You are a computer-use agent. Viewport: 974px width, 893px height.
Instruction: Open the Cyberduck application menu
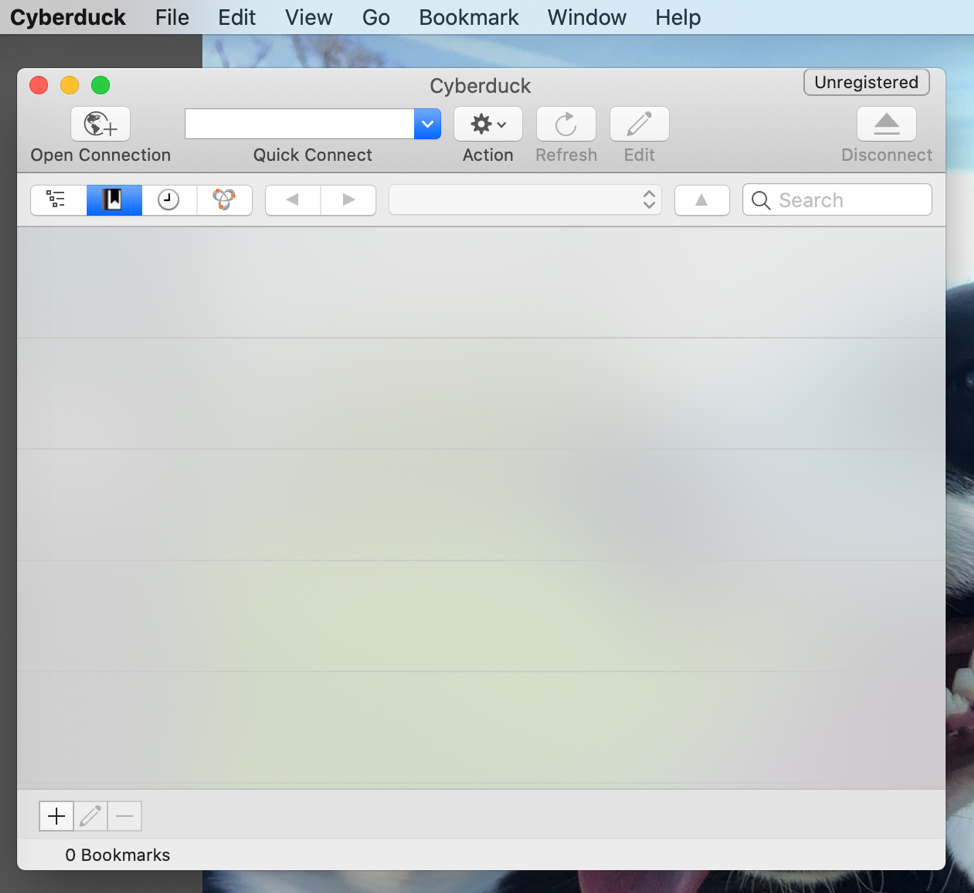click(68, 17)
